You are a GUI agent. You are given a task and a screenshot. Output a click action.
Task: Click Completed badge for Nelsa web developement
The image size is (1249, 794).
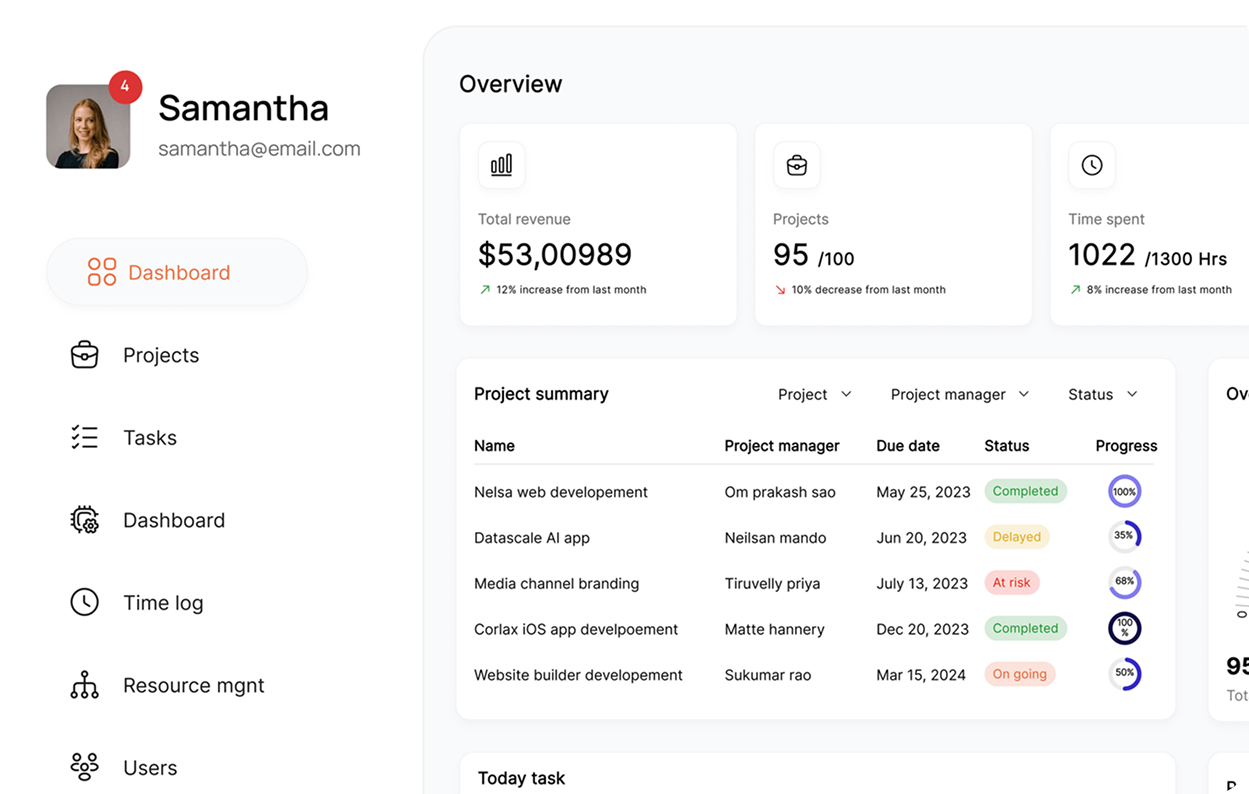[x=1025, y=491]
